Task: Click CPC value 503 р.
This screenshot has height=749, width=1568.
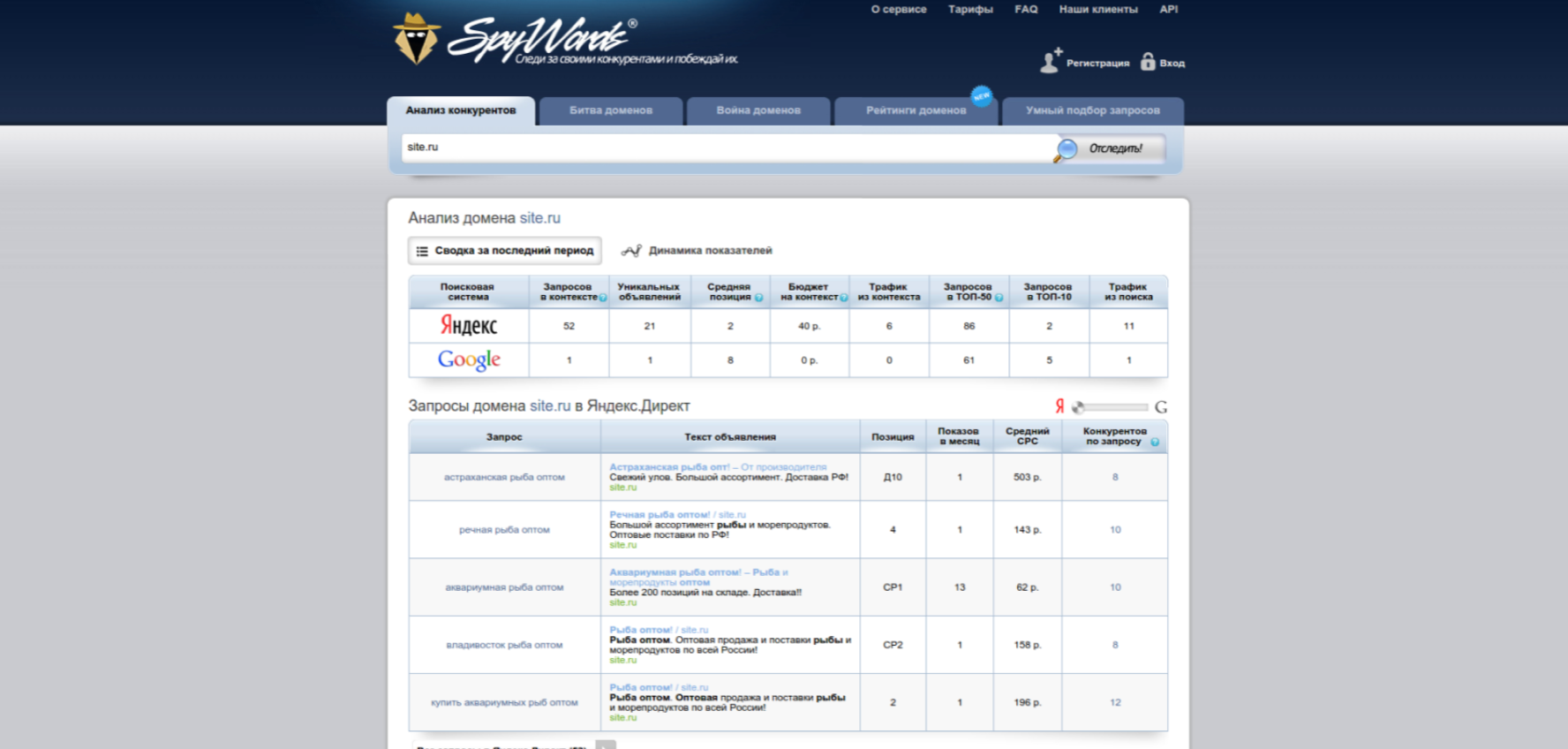Action: click(1027, 477)
